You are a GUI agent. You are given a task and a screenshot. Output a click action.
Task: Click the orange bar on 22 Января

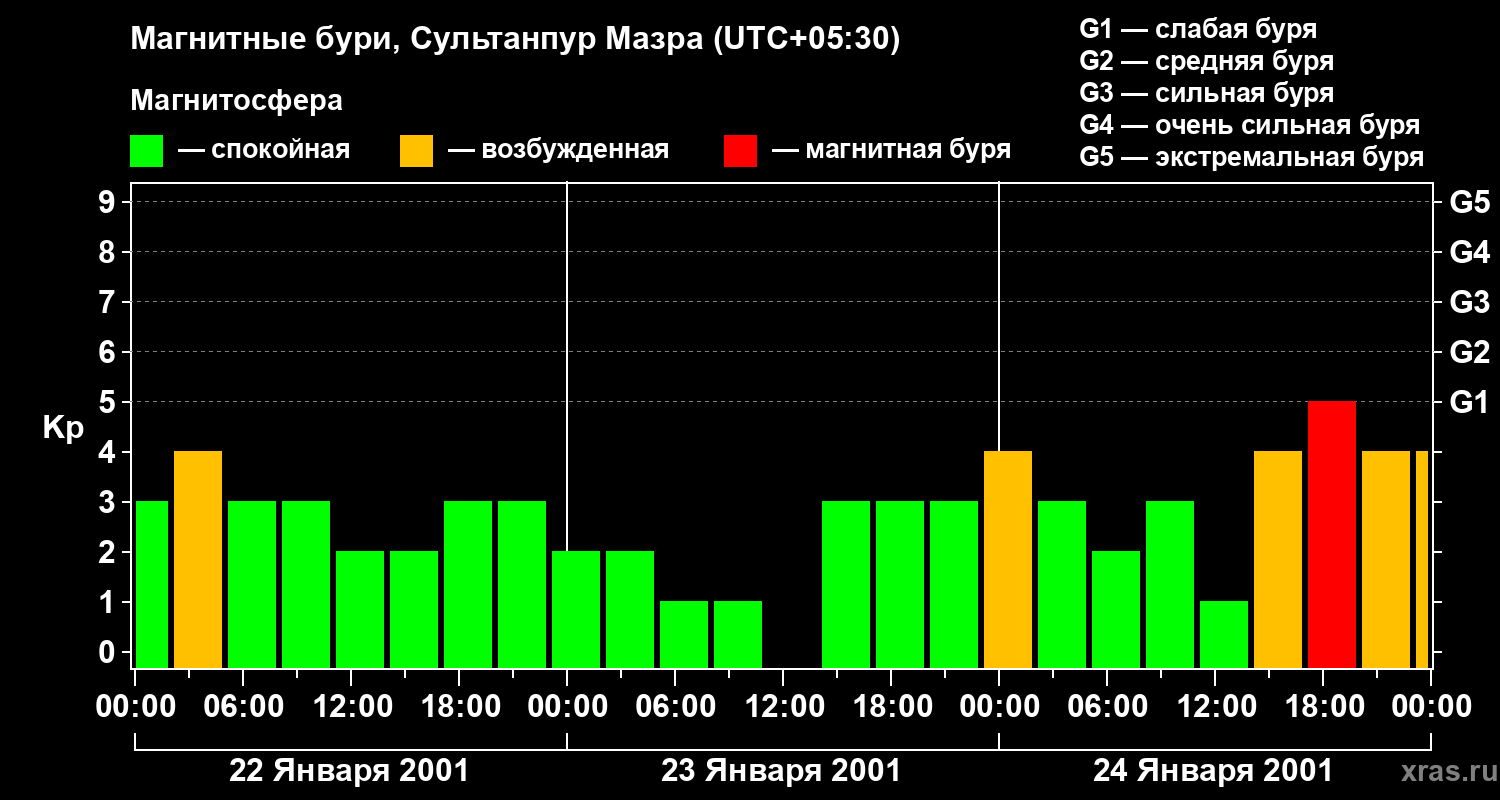click(x=198, y=559)
